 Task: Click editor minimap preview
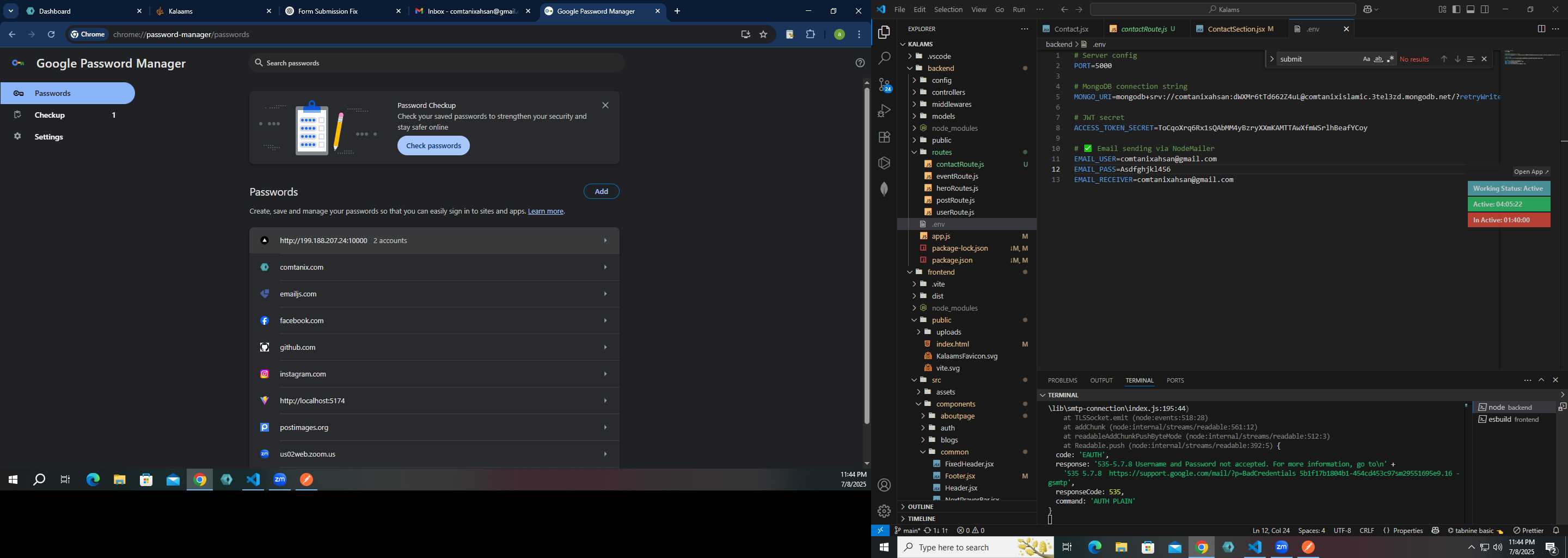(1532, 58)
